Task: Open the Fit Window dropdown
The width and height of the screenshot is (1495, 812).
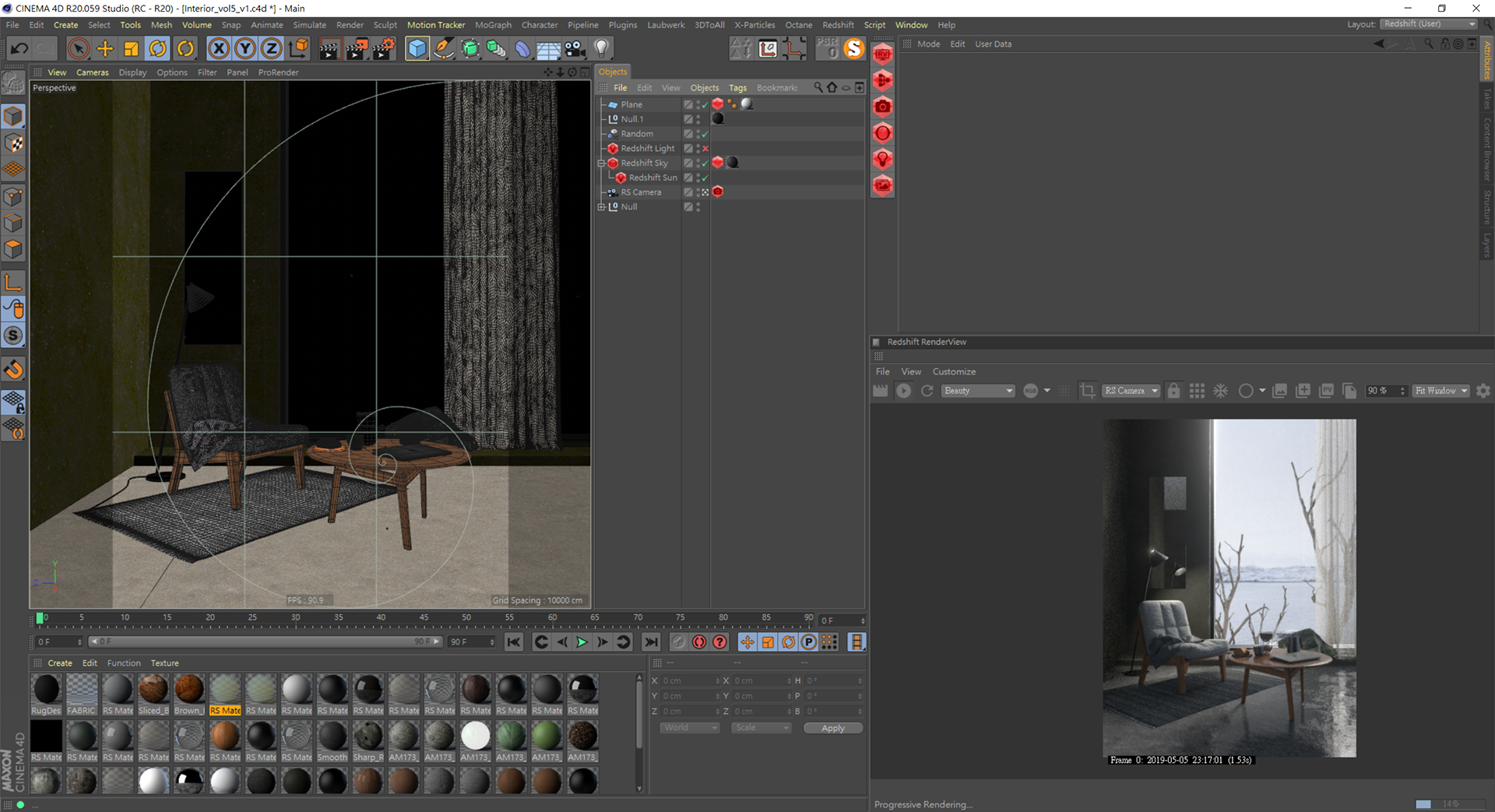Action: click(x=1440, y=391)
